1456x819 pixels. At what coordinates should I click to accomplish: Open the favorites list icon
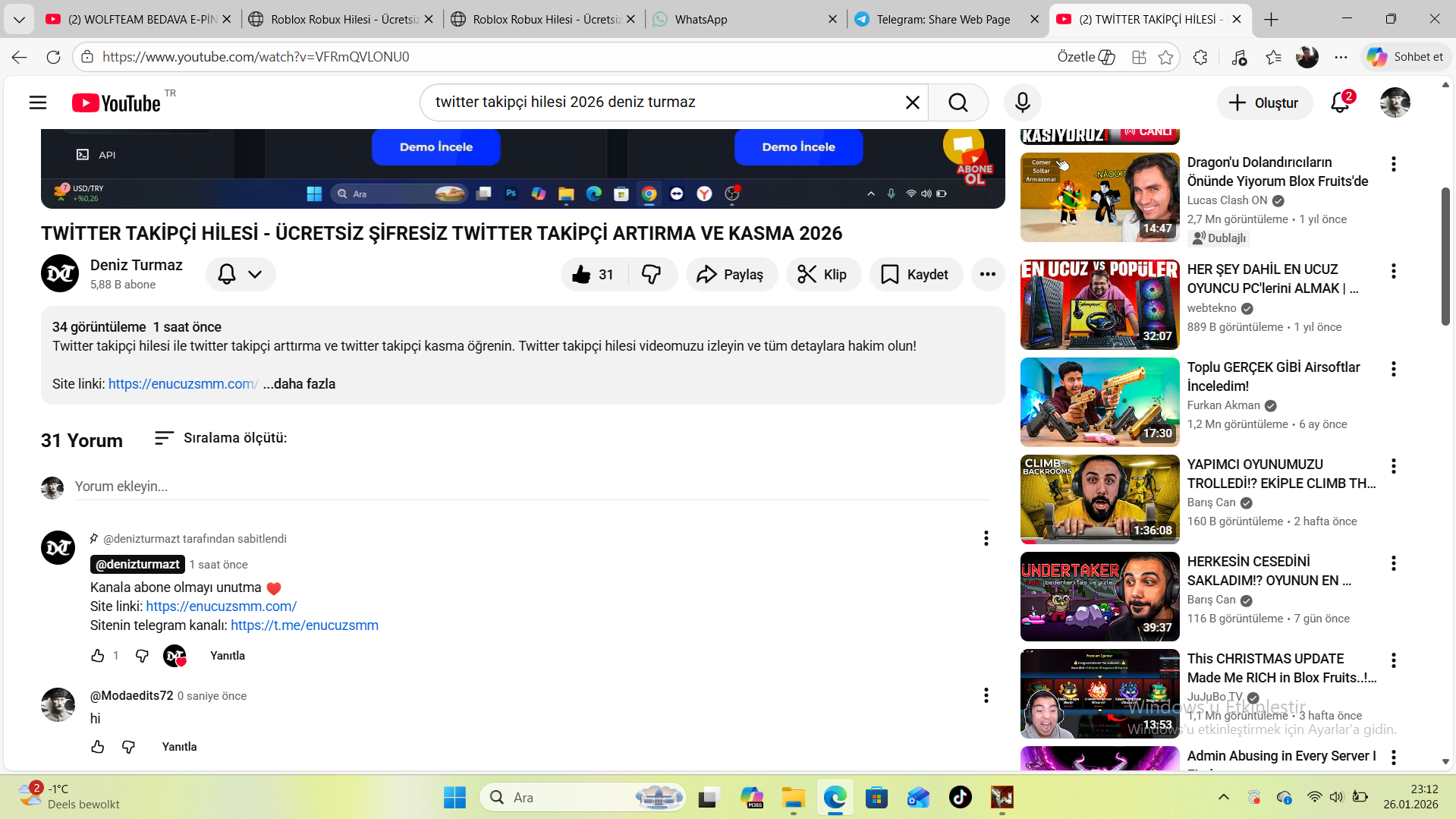pyautogui.click(x=1273, y=57)
